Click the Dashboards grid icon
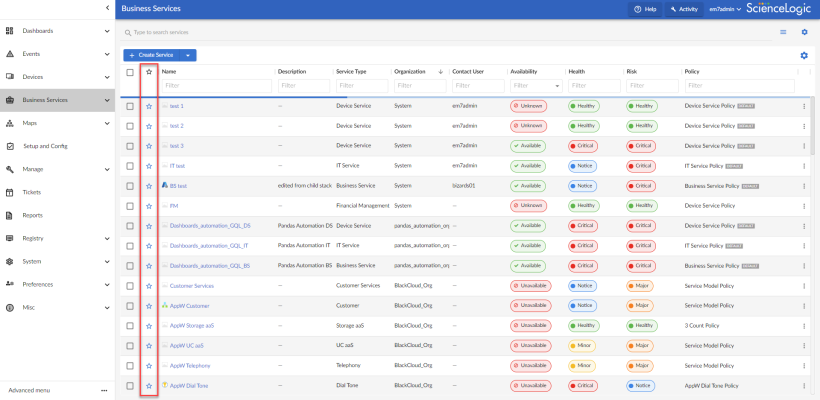 point(9,31)
